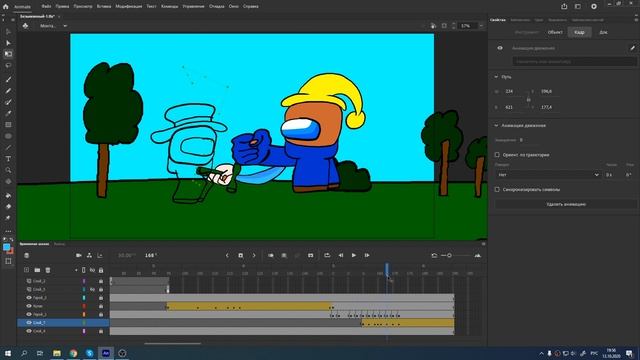The height and width of the screenshot is (360, 640).
Task: Toggle the eye icon in Properties panel
Action: tap(500, 48)
